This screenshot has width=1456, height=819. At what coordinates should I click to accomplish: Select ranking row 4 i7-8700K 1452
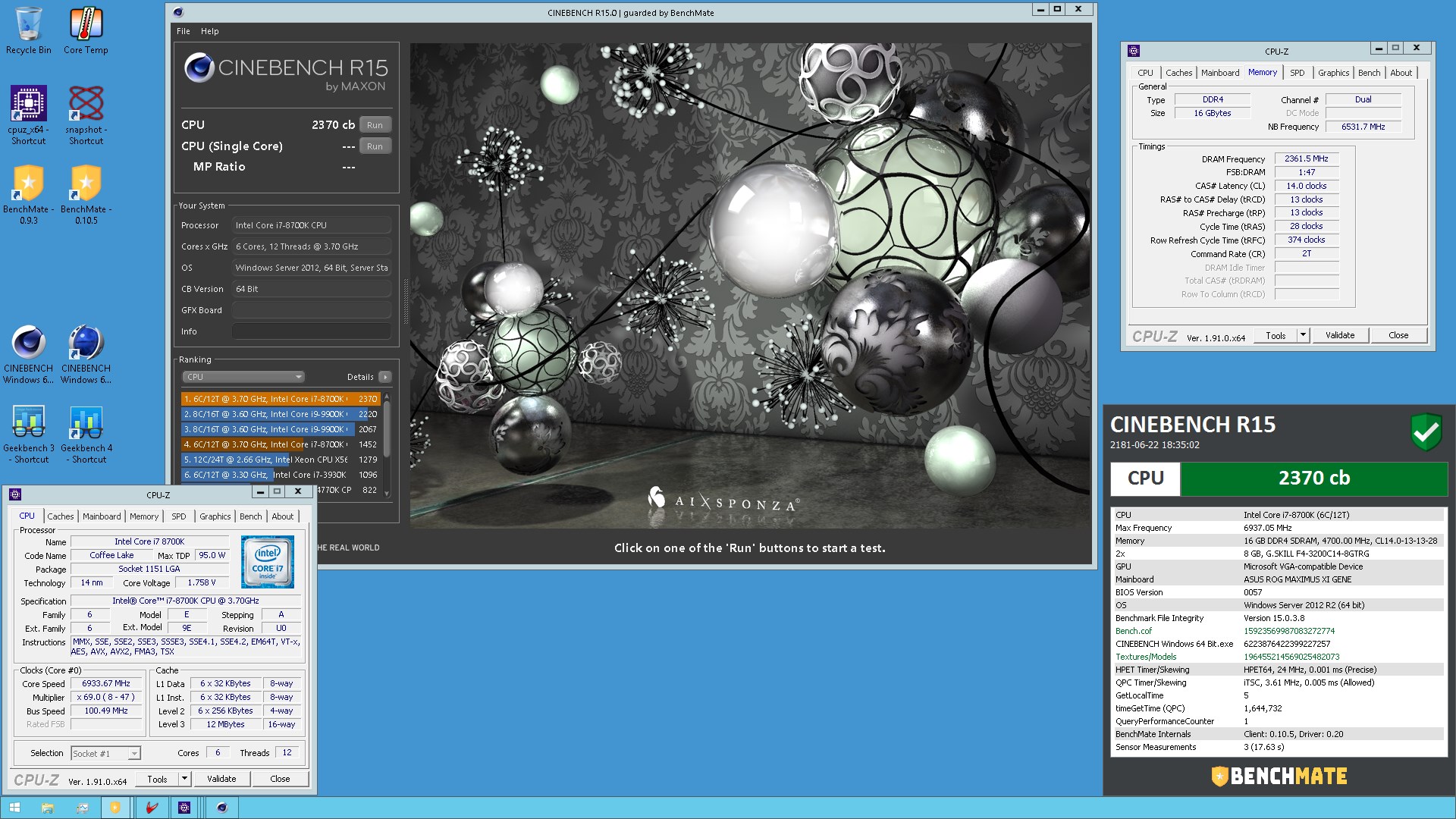(x=280, y=444)
